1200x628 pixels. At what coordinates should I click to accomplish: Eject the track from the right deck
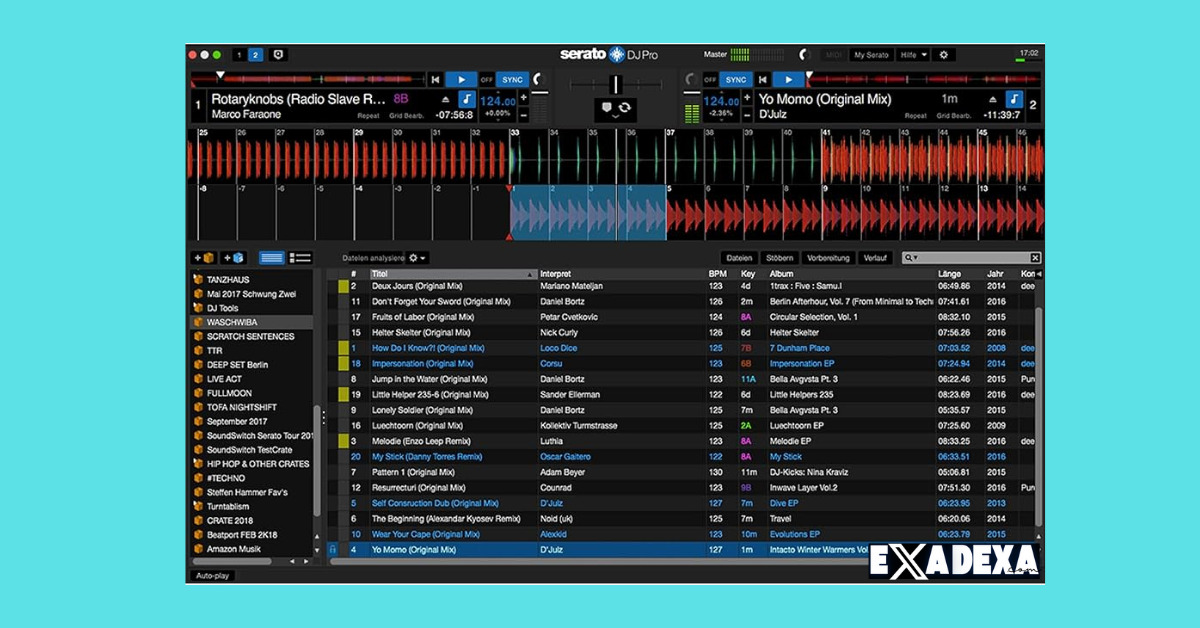pos(991,99)
